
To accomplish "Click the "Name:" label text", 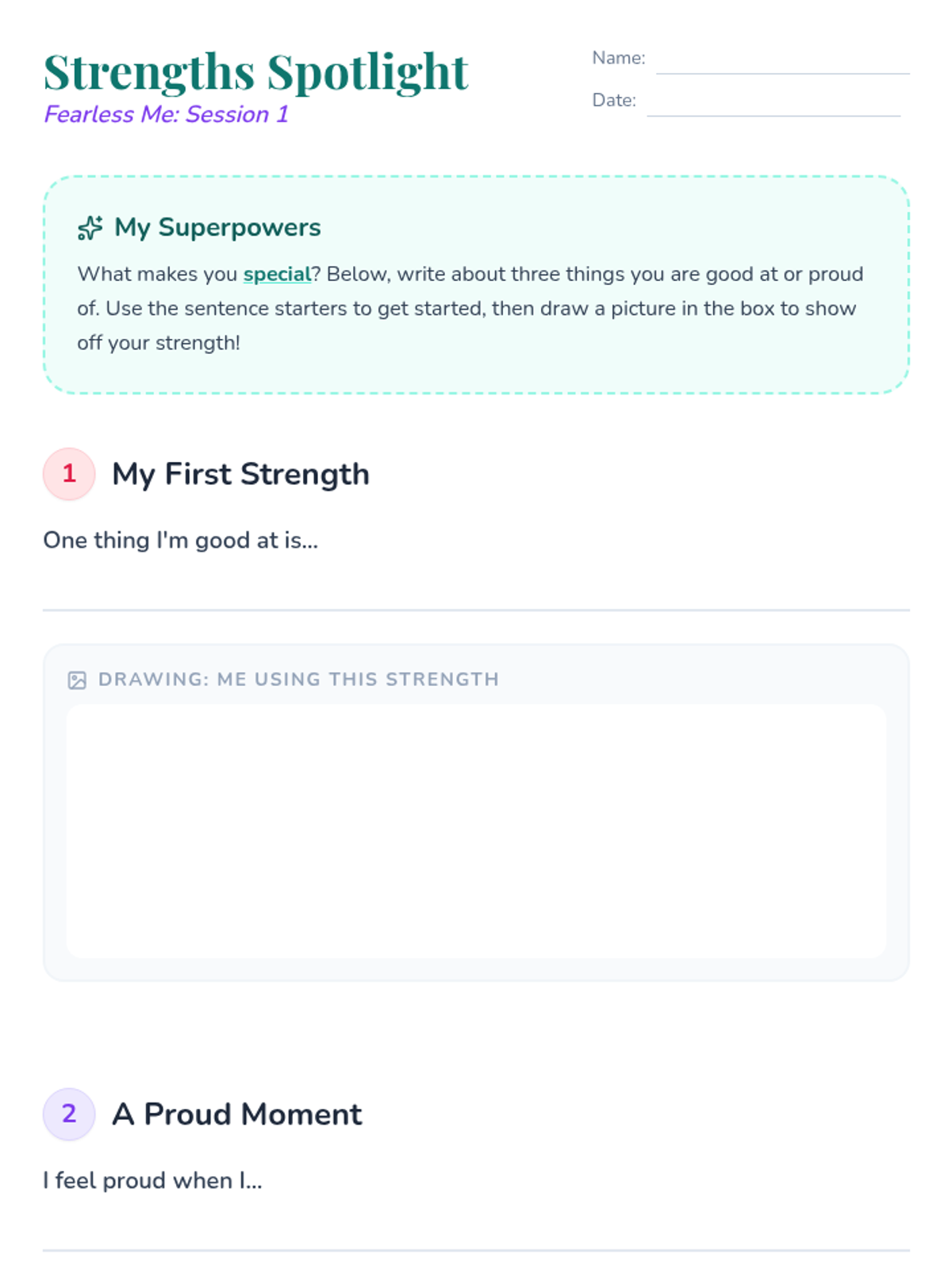I will (618, 58).
